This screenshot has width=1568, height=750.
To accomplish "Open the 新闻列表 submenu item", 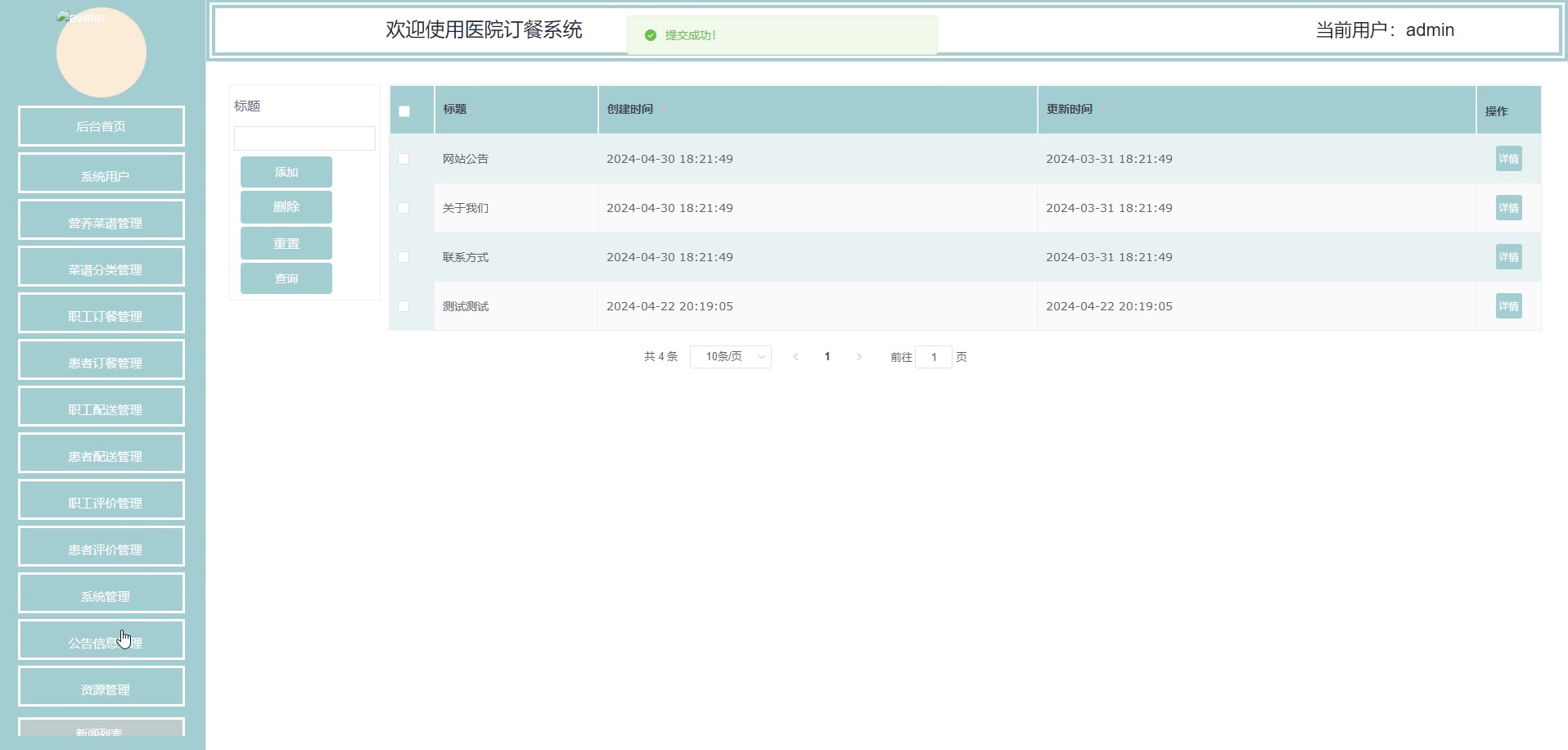I will pos(101,728).
